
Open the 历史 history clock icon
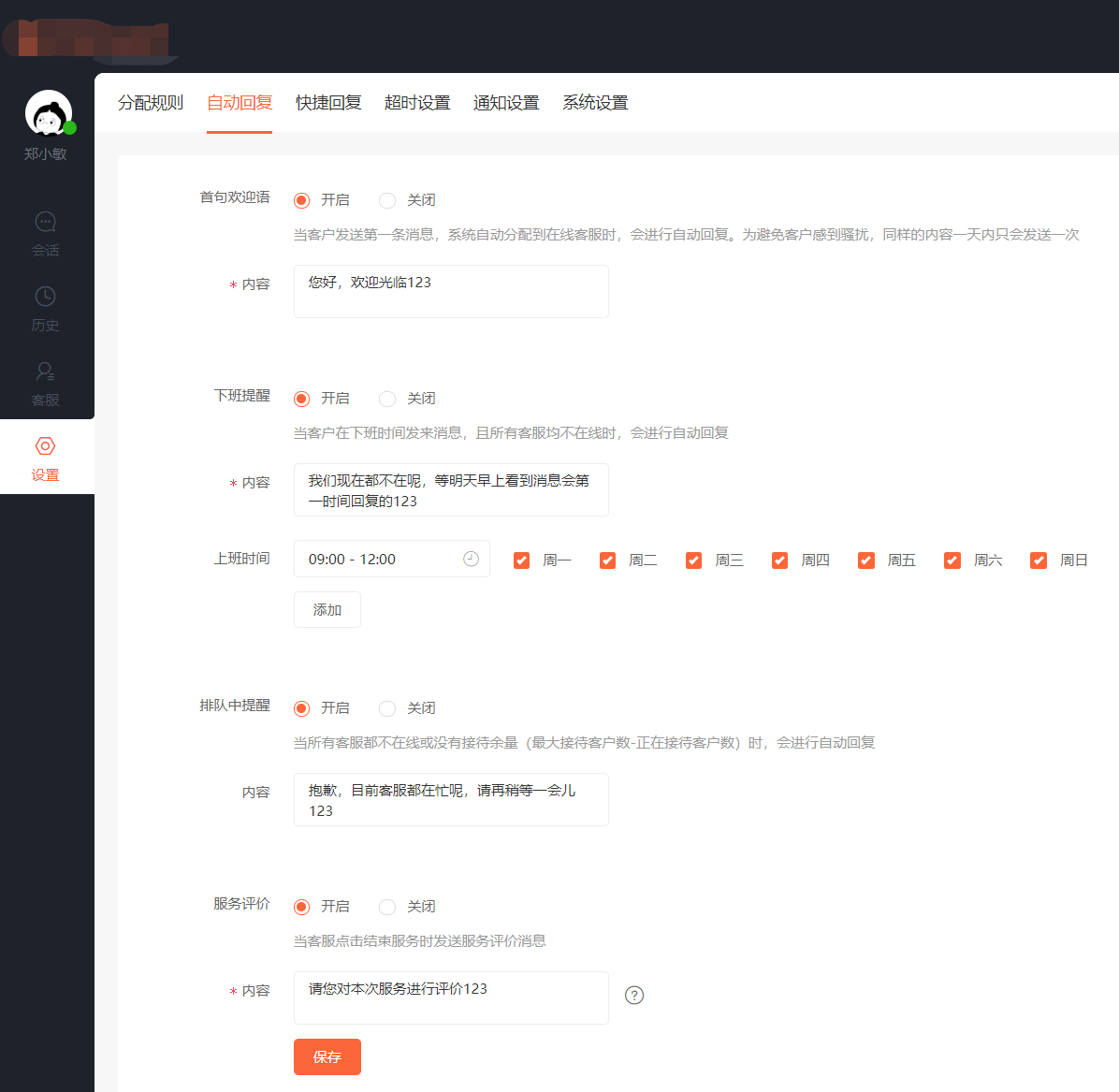(x=45, y=297)
